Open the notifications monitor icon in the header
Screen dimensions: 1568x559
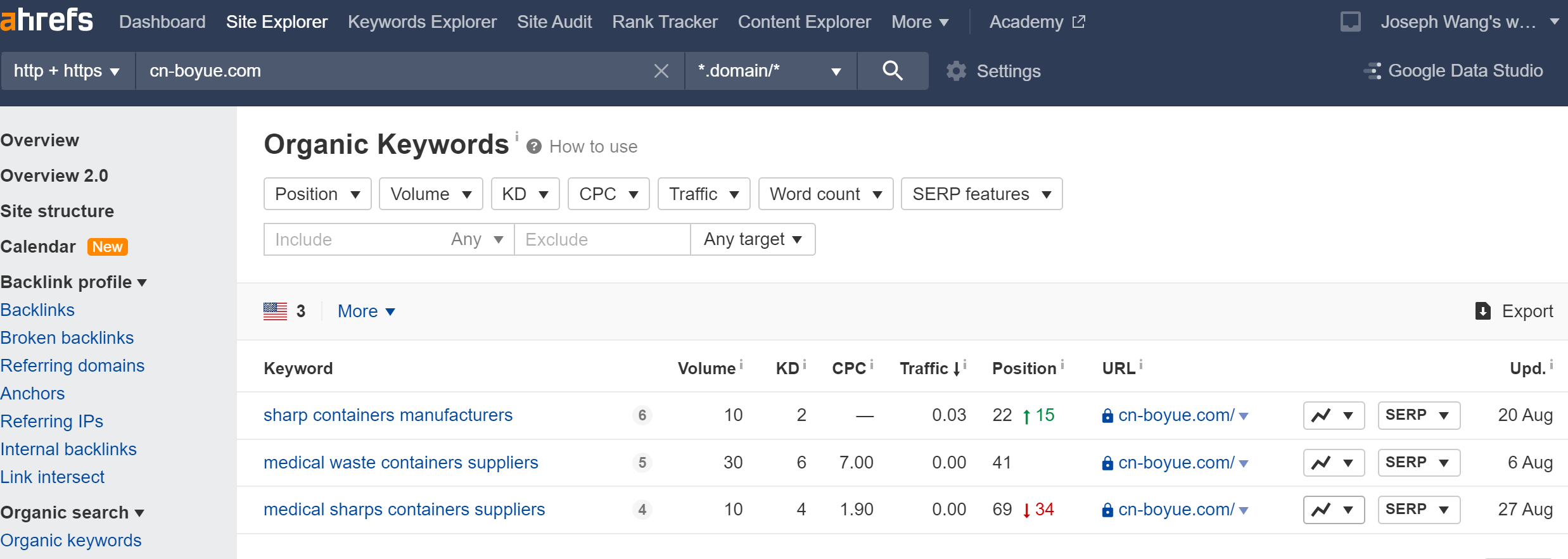click(x=1350, y=22)
